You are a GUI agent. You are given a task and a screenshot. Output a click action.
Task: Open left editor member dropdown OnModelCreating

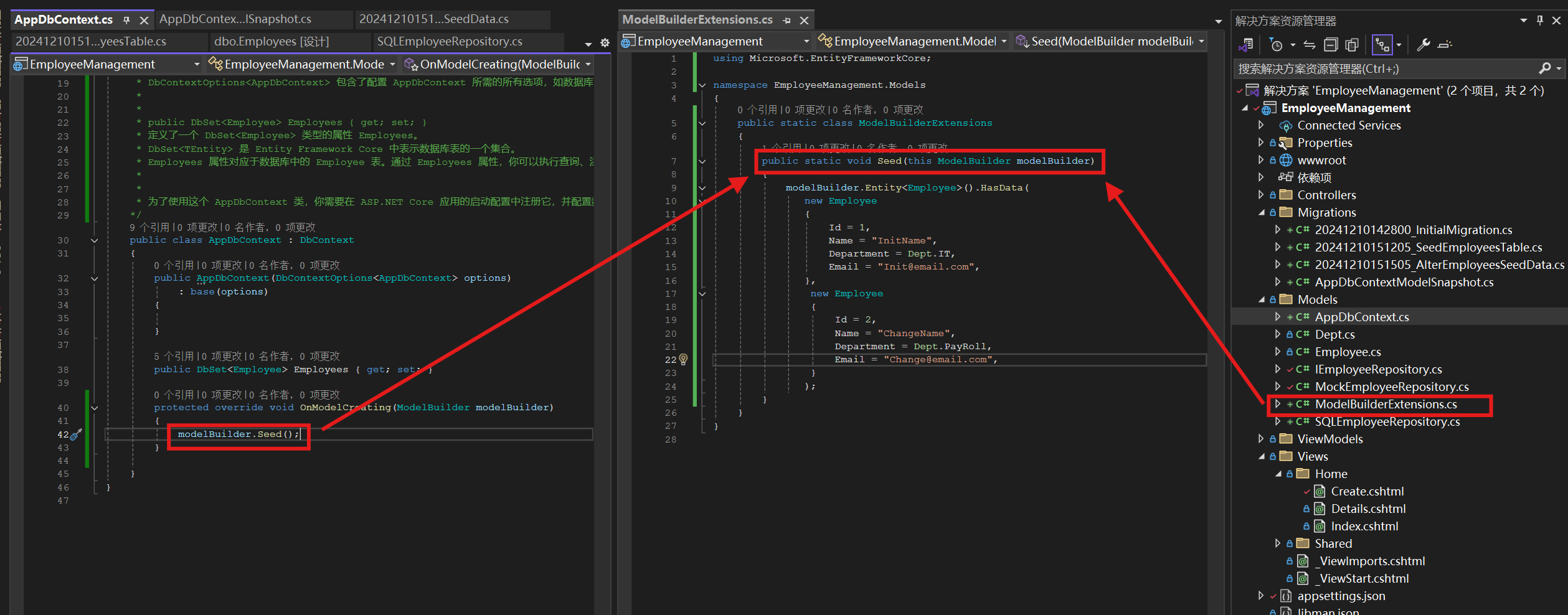click(496, 64)
